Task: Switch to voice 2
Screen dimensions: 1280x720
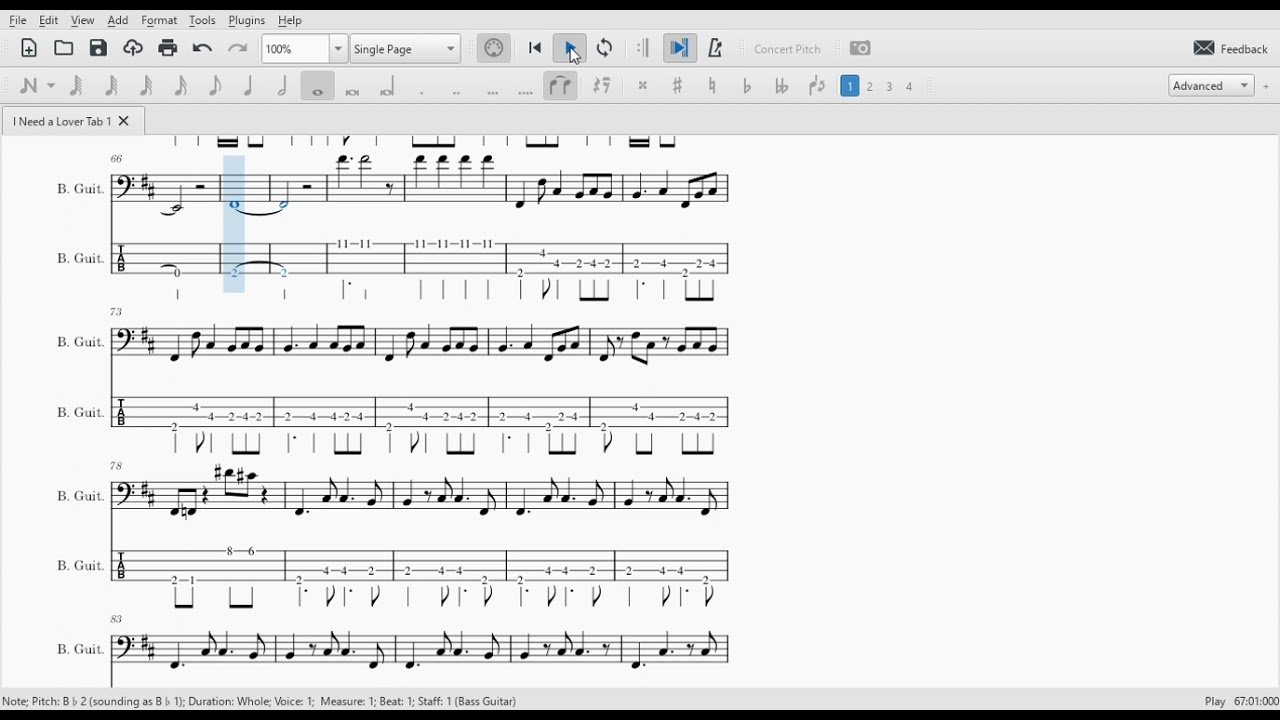Action: click(871, 87)
